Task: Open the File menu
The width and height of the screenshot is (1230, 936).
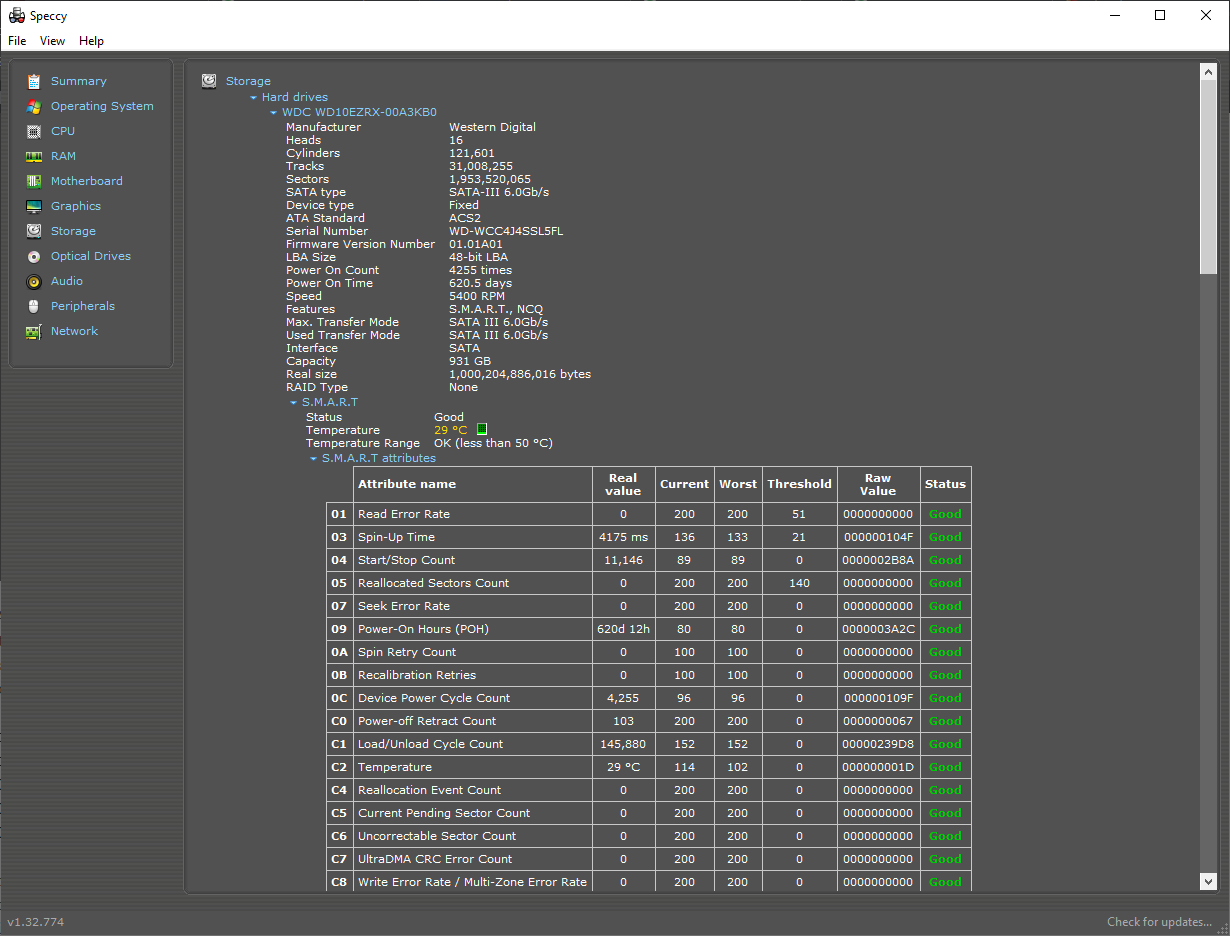Action: (x=17, y=41)
